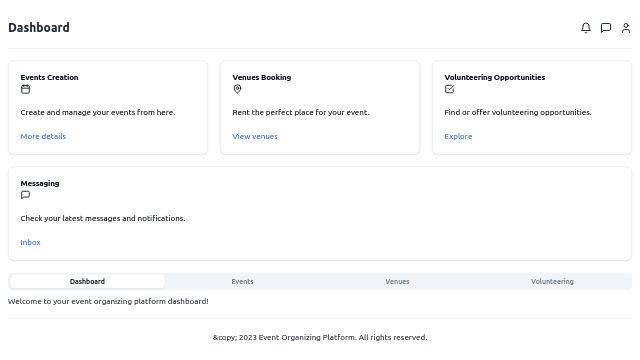Click the speech bubble icon under Messaging
640x360 pixels.
pyautogui.click(x=25, y=195)
